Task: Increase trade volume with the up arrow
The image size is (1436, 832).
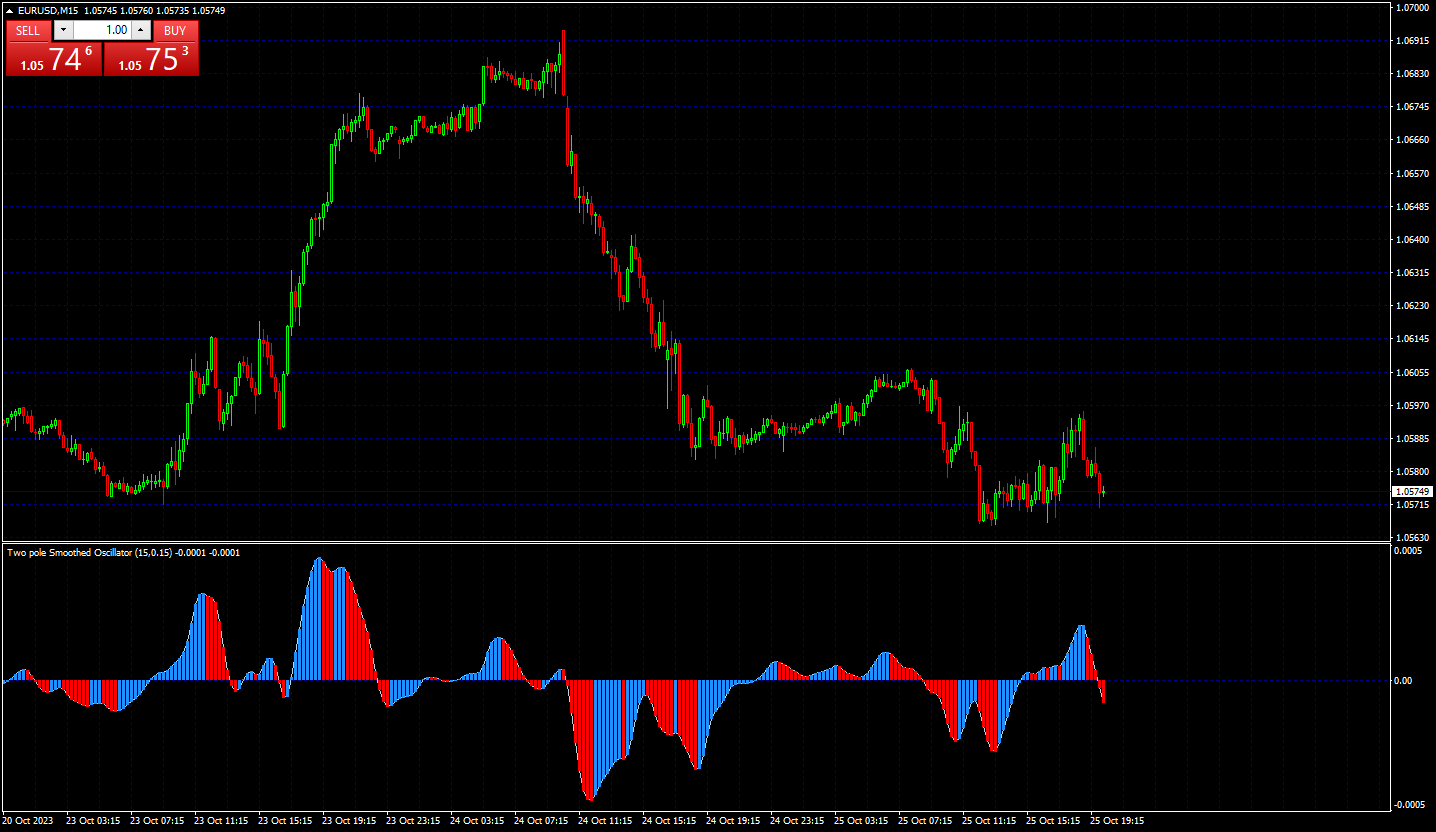Action: coord(141,31)
